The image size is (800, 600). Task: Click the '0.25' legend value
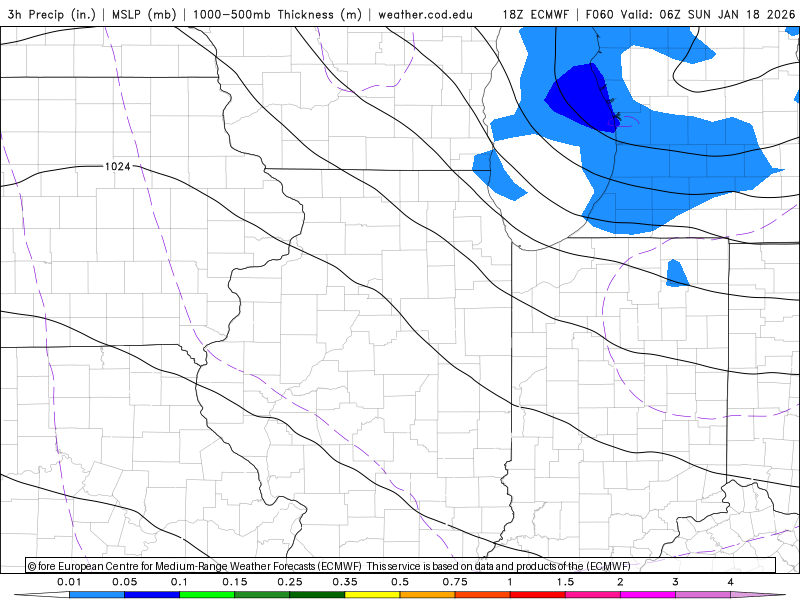[x=290, y=582]
